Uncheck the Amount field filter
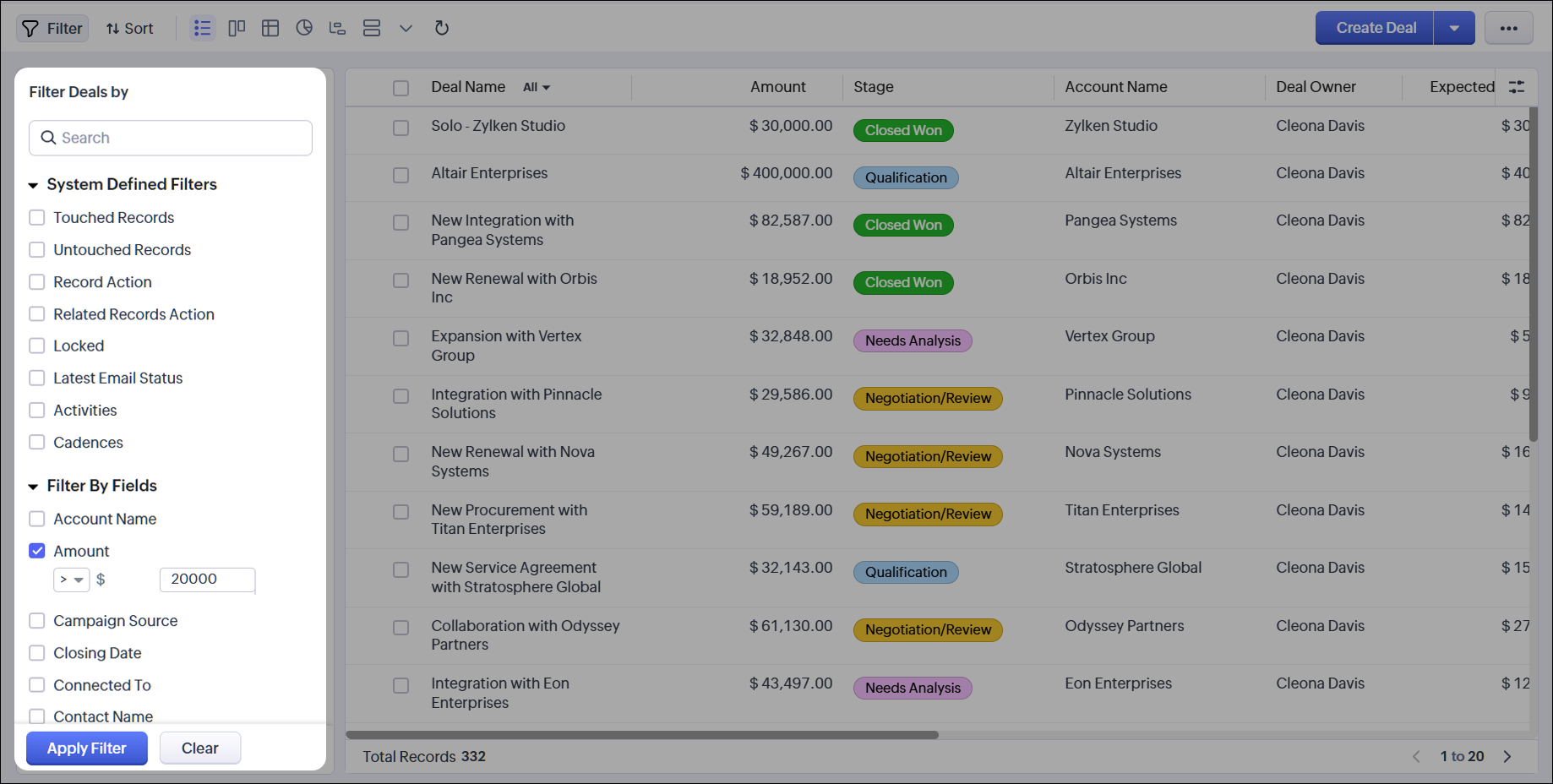Viewport: 1553px width, 784px height. coord(37,551)
